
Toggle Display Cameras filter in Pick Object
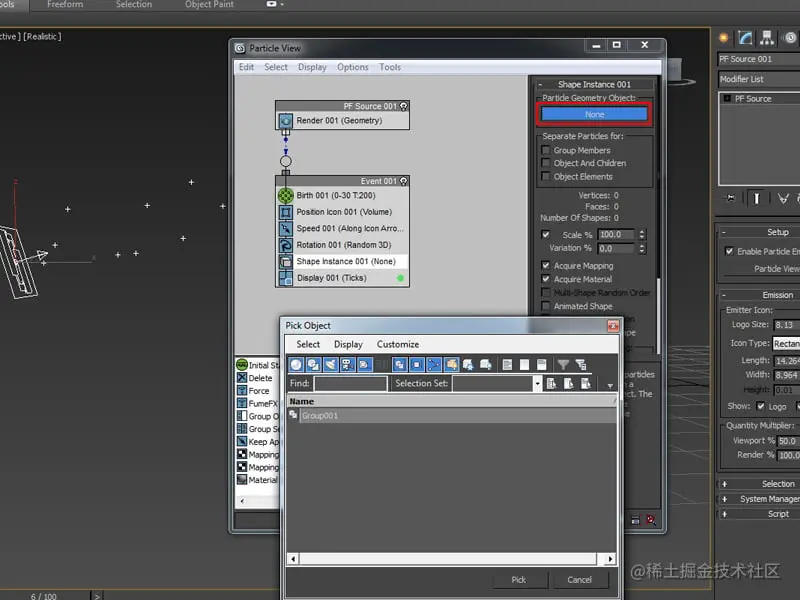tap(347, 364)
